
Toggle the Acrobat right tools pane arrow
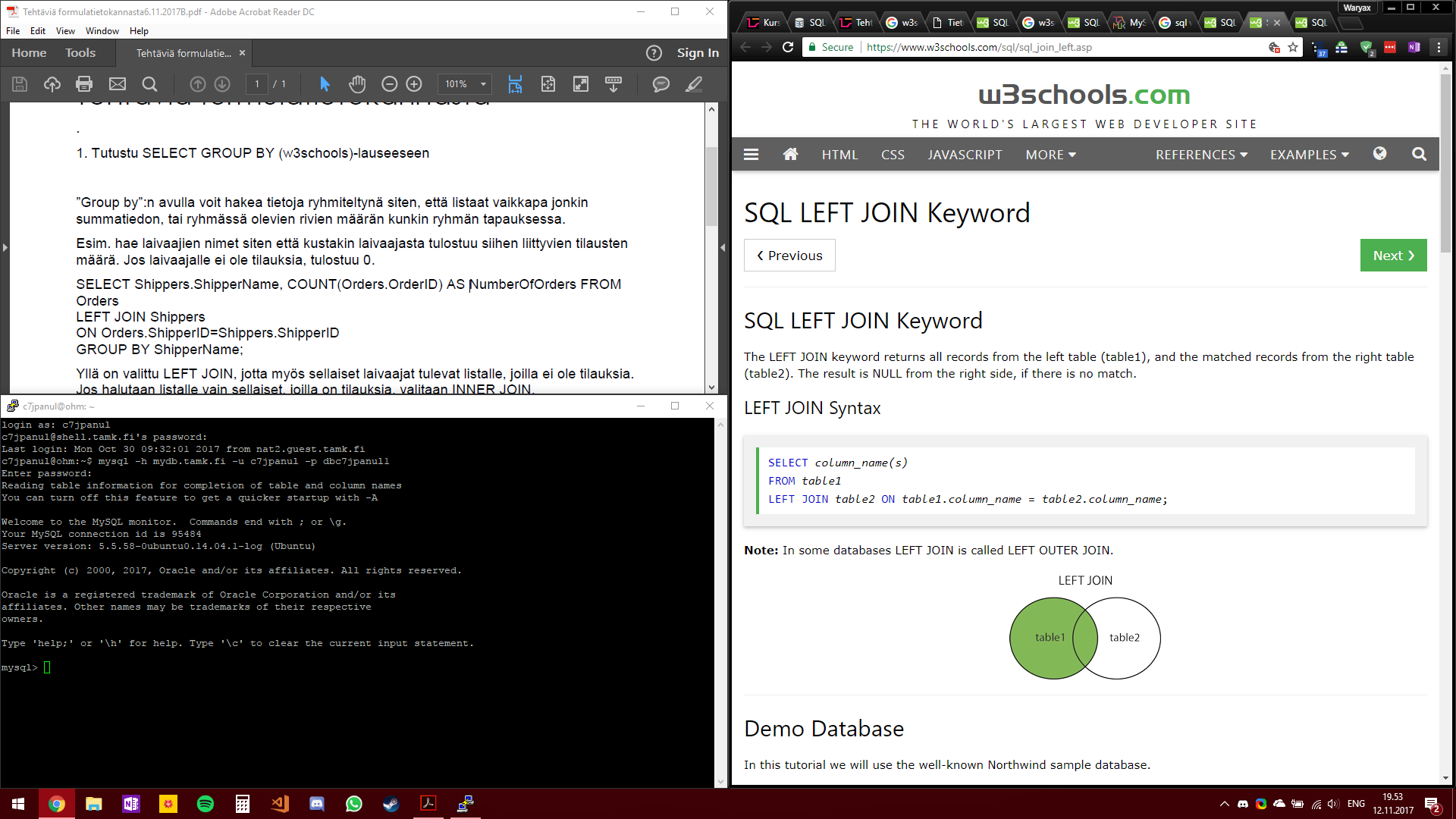(x=723, y=248)
